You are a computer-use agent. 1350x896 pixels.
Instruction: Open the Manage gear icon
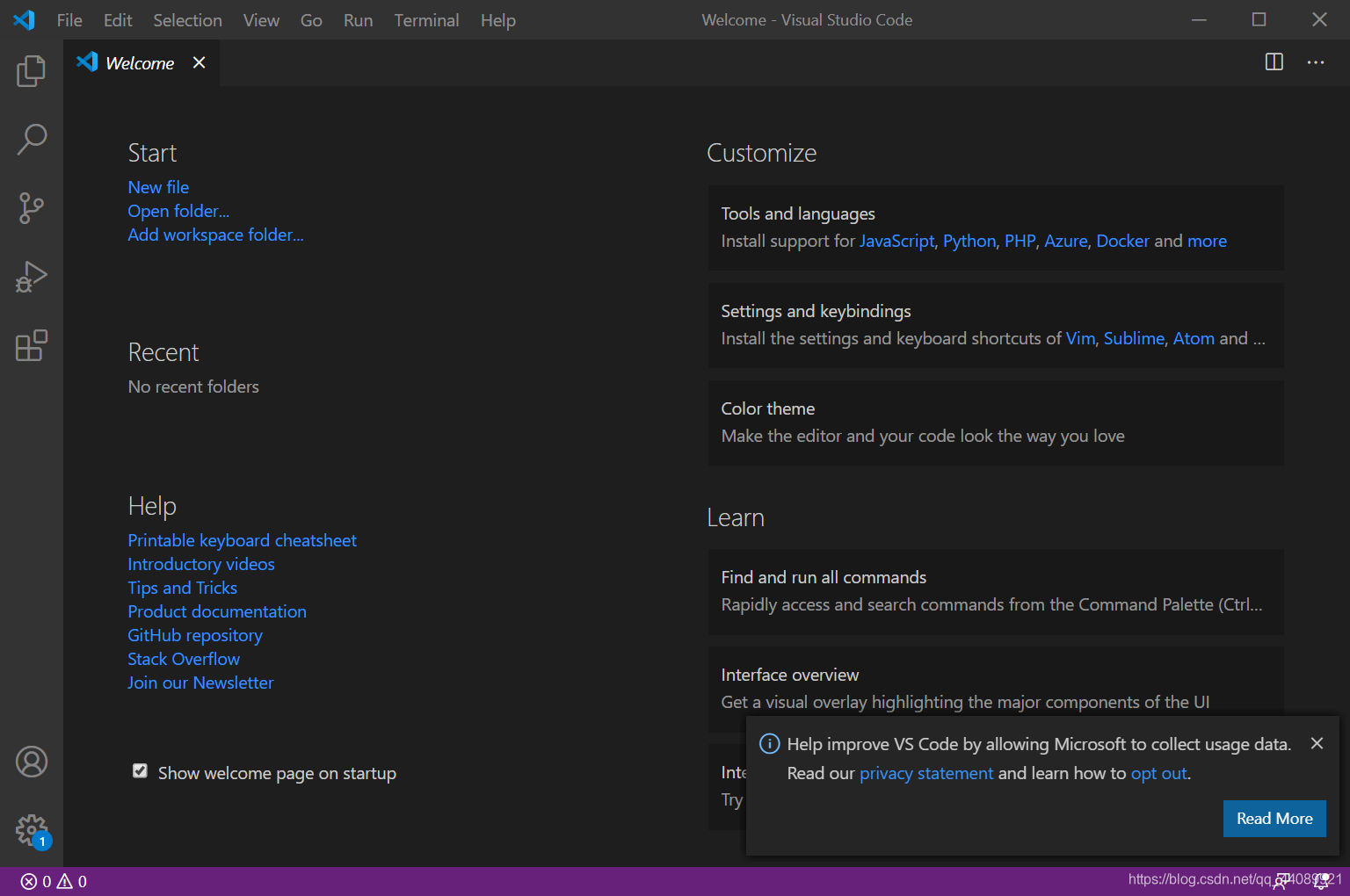(31, 829)
